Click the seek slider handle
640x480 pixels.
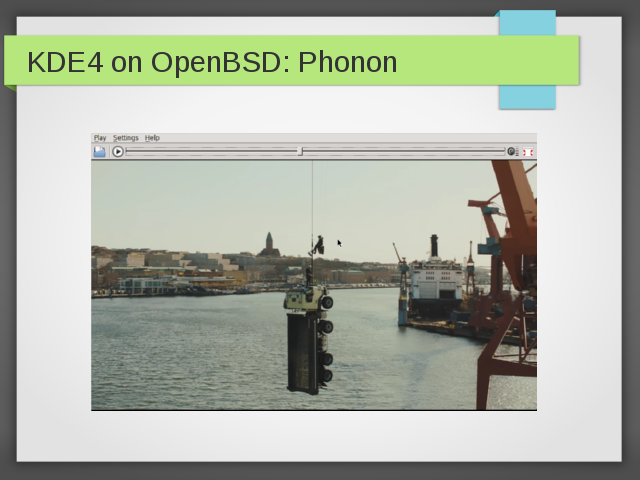click(300, 152)
